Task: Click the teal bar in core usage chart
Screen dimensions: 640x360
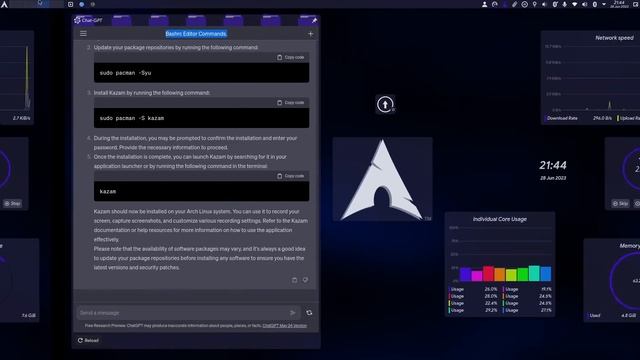Action: [534, 273]
